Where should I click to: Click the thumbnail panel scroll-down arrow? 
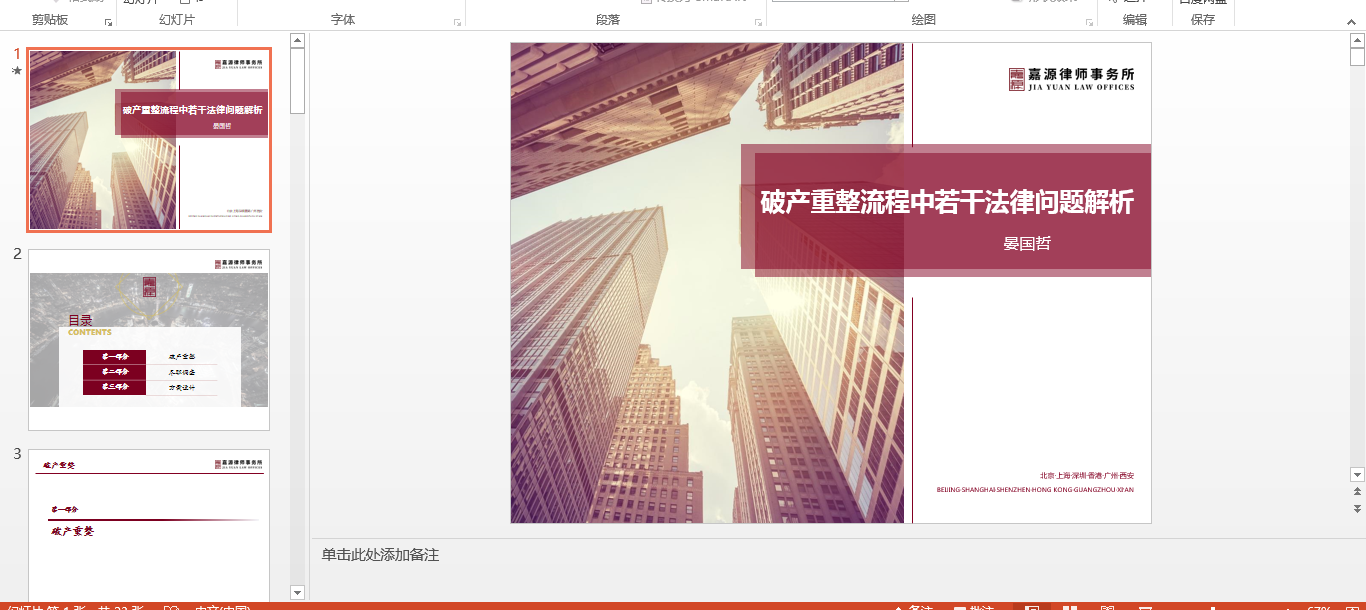coord(297,592)
